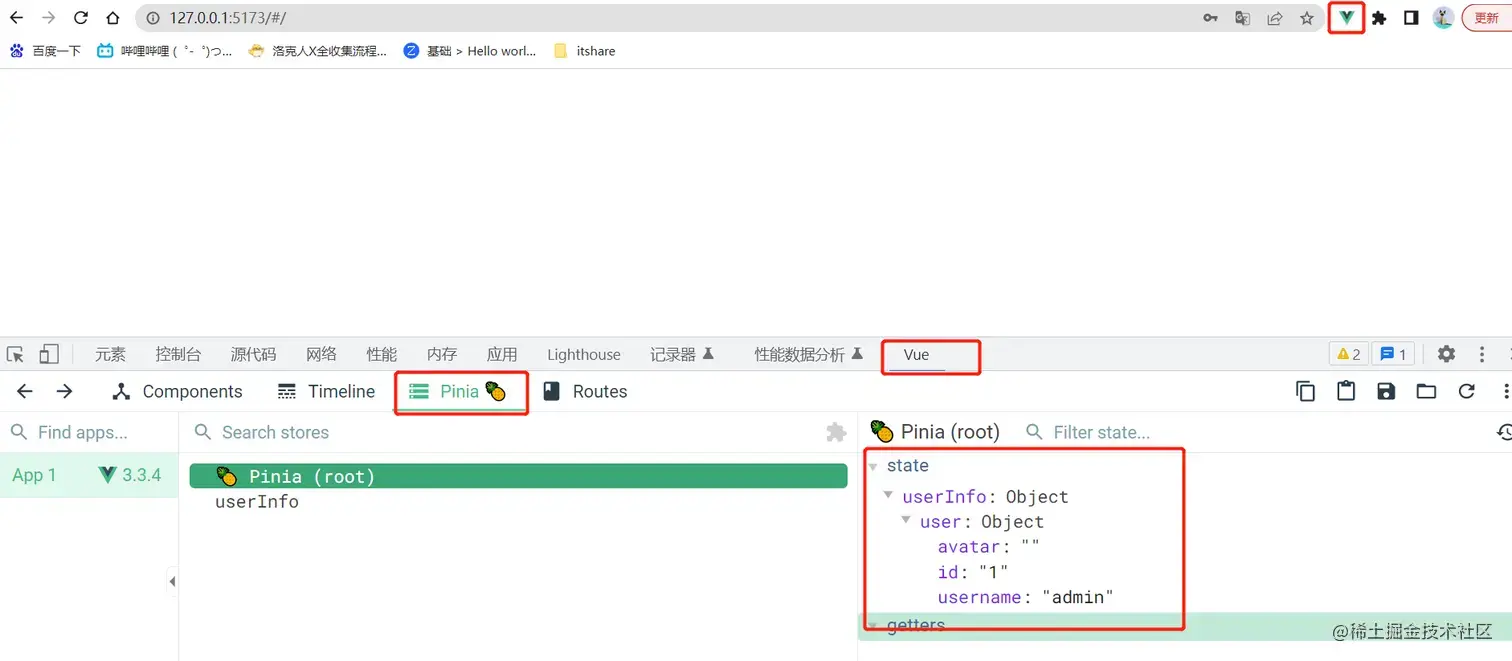Image resolution: width=1512 pixels, height=661 pixels.
Task: Open the 哔哩哔哩 bookmark
Action: 165,51
